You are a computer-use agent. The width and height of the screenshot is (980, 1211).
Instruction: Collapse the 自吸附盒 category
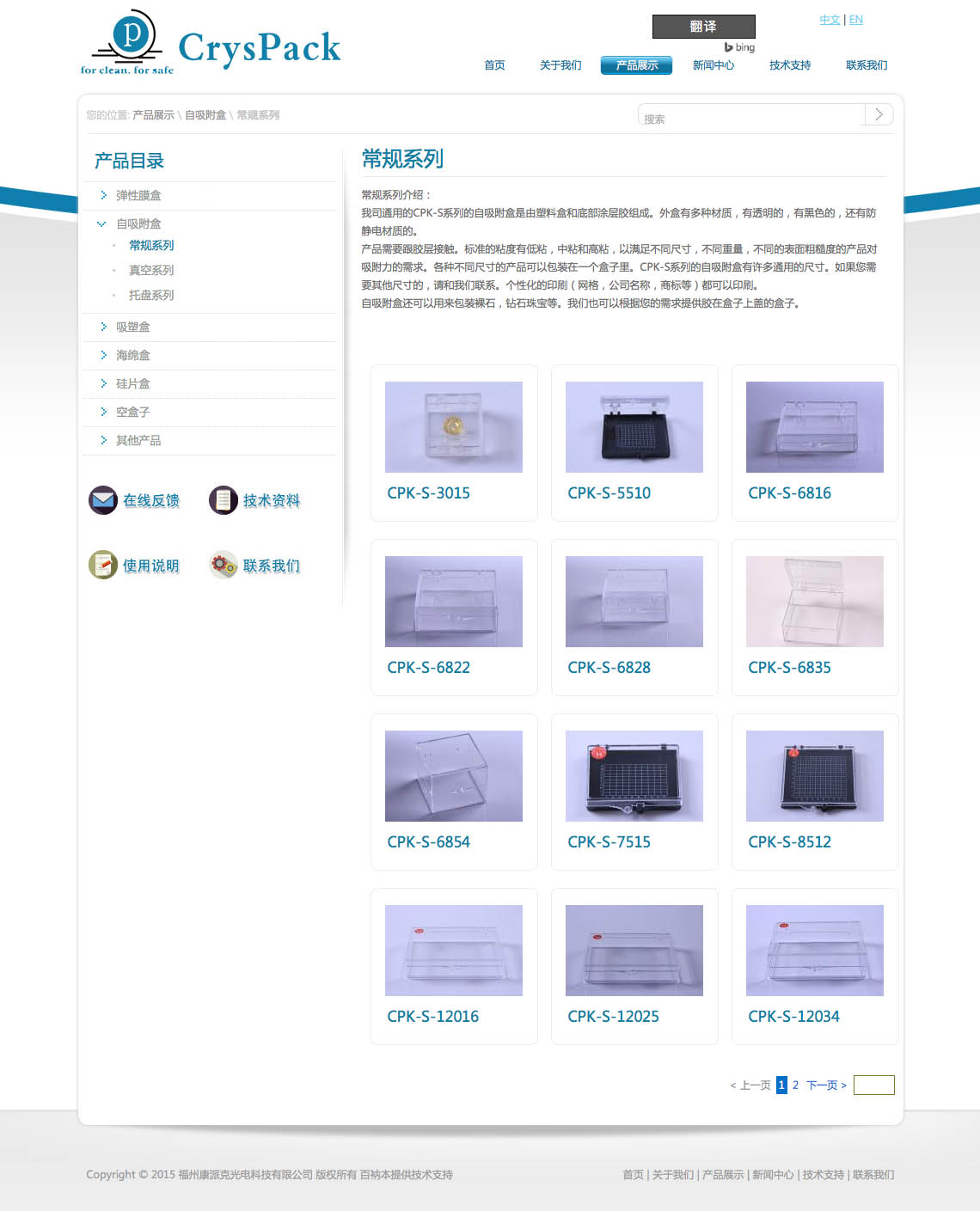[138, 223]
